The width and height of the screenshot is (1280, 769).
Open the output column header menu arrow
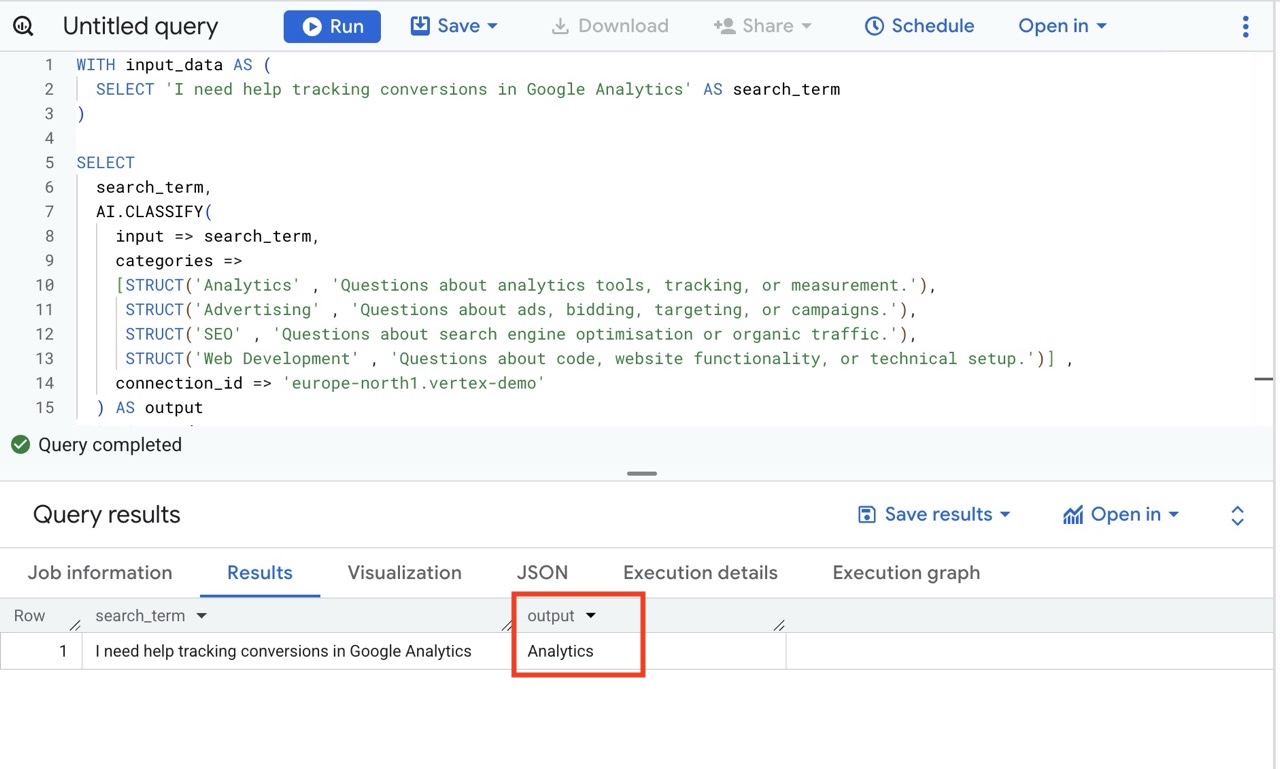(591, 616)
